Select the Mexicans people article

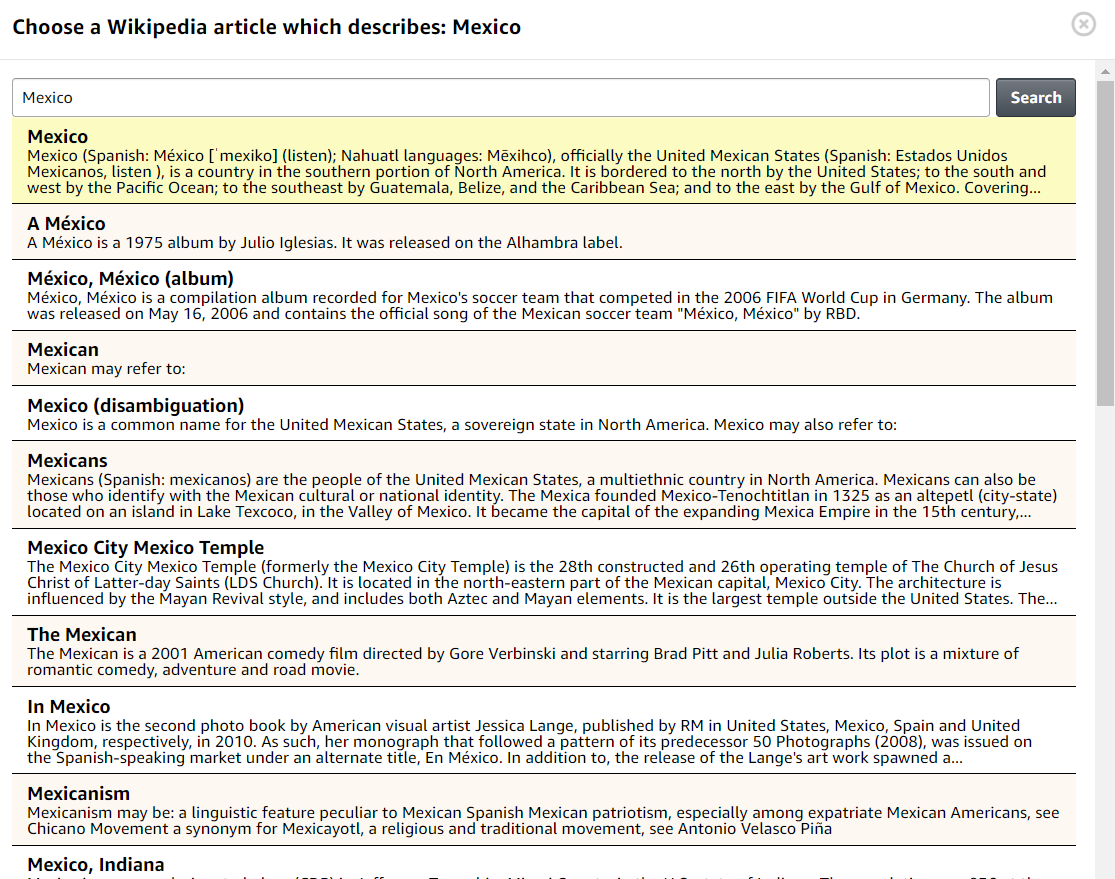pyautogui.click(x=67, y=461)
